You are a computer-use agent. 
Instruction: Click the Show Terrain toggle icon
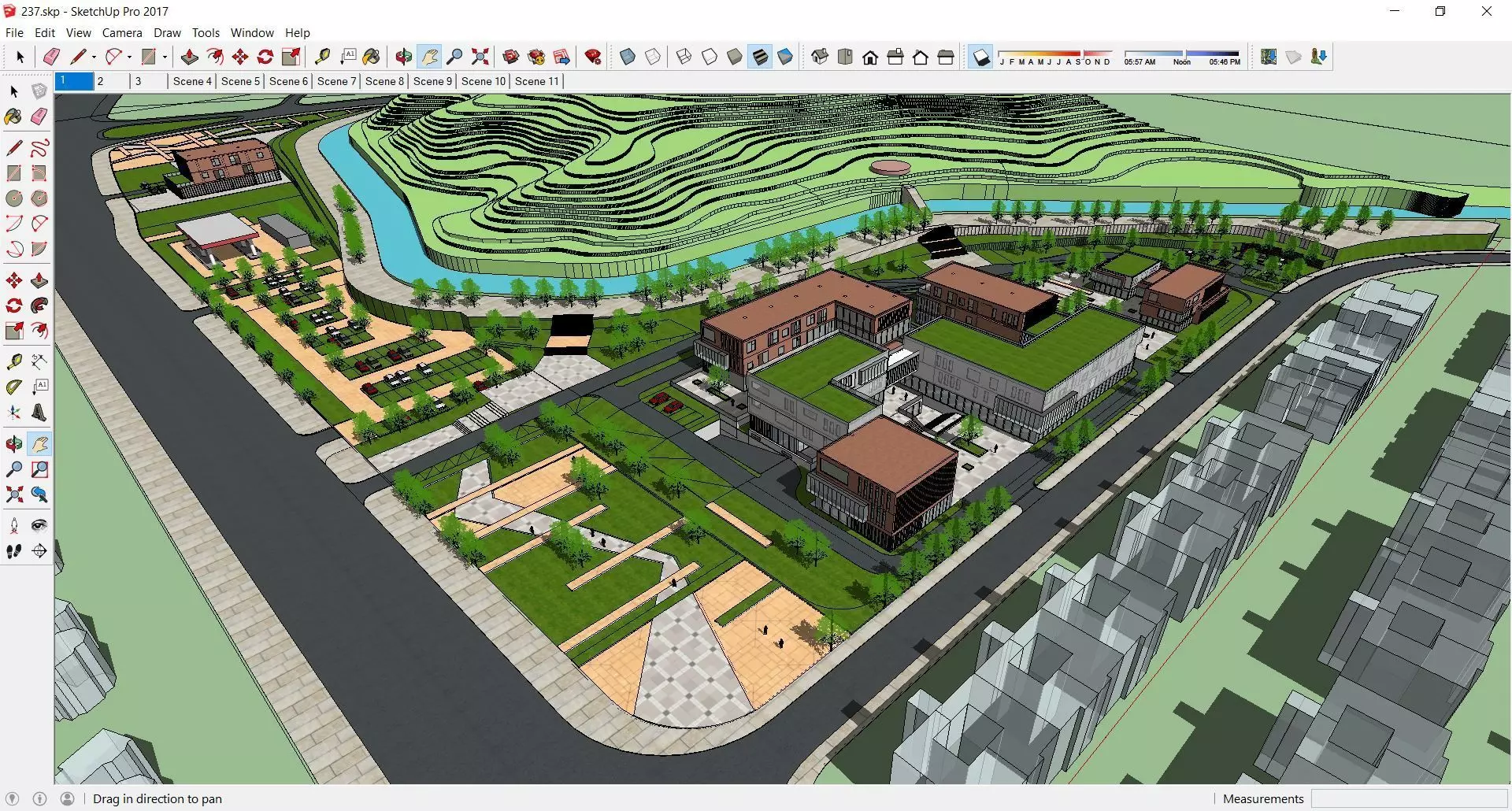pyautogui.click(x=1294, y=57)
